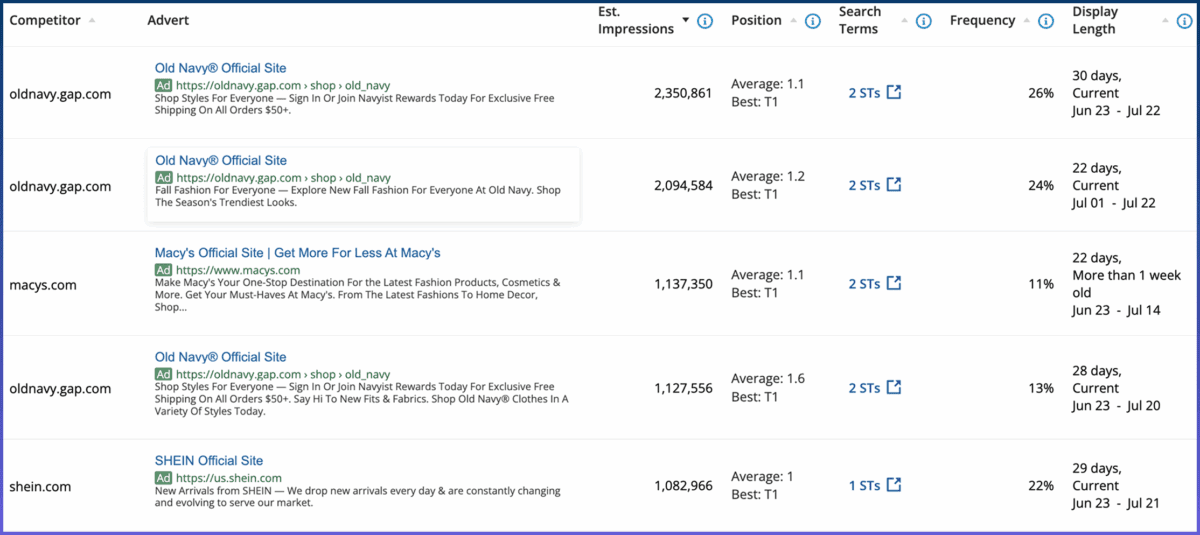
Task: Click impressions value 2,094,584
Action: 683,185
